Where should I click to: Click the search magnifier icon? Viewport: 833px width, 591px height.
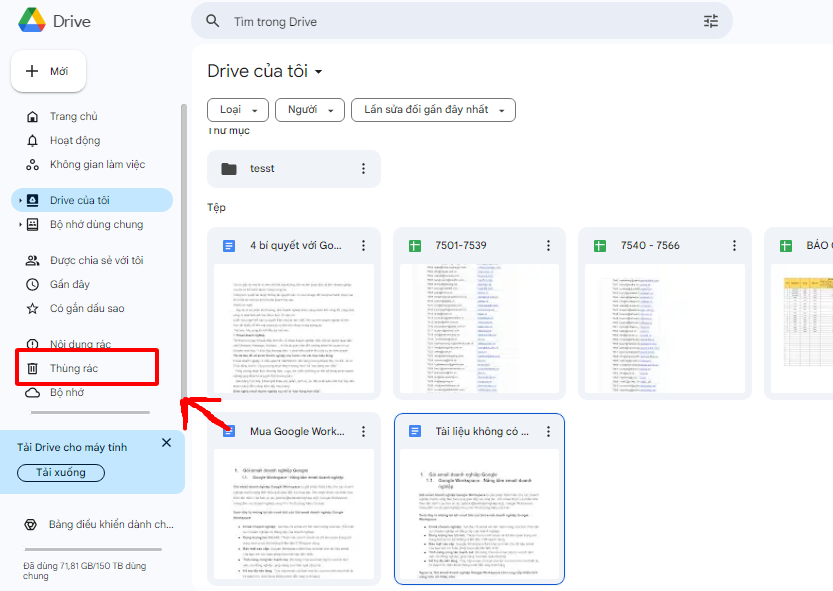[x=212, y=21]
